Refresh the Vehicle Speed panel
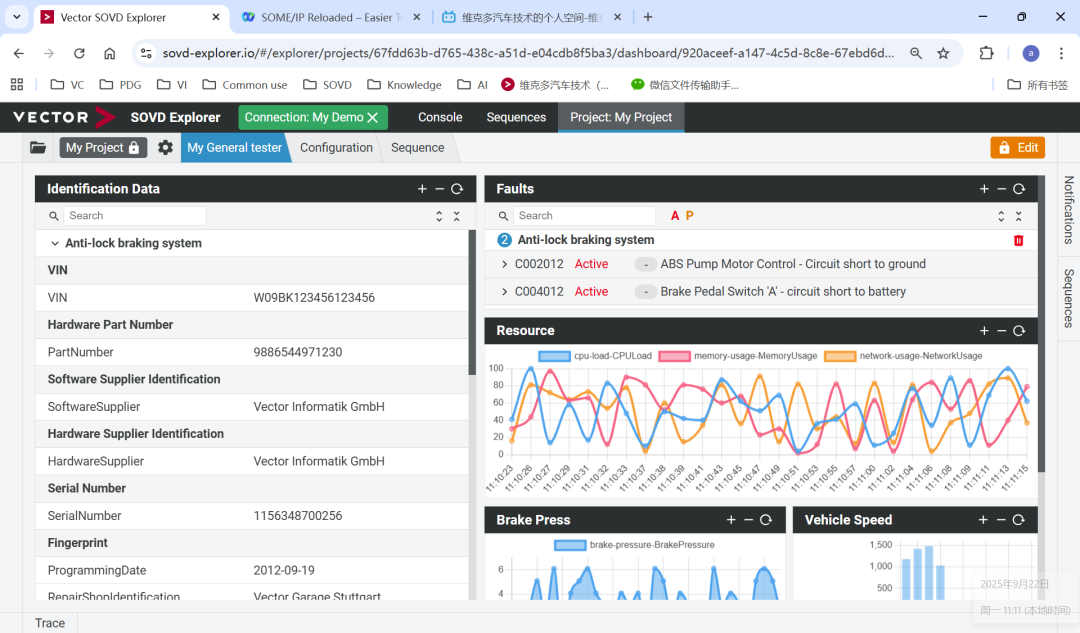This screenshot has width=1080, height=633. click(1018, 520)
